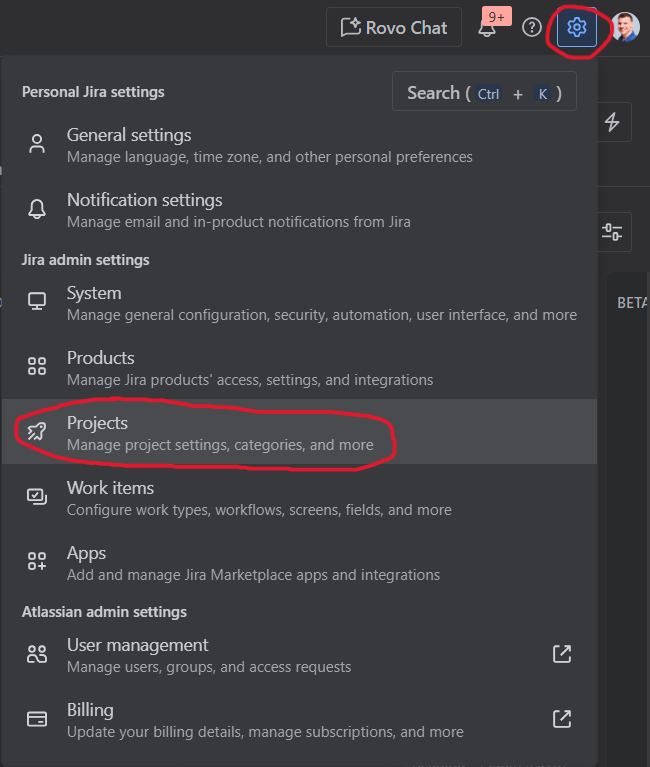
Task: Open General settings menu entry
Action: tap(299, 145)
